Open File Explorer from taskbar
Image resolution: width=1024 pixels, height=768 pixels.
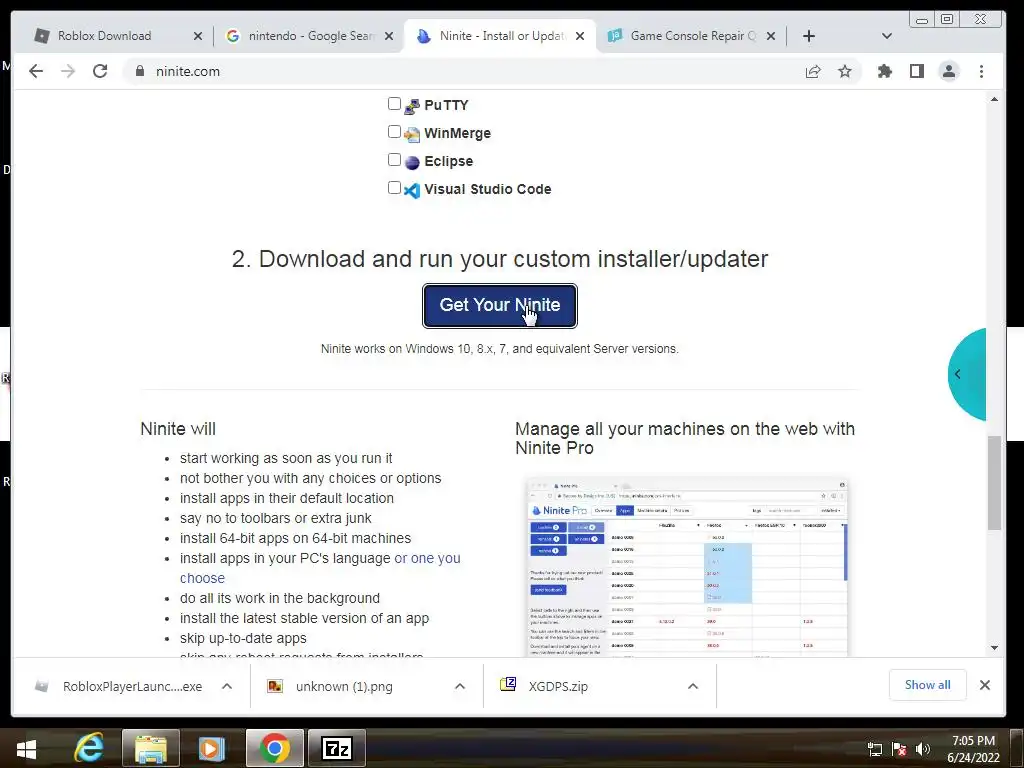pyautogui.click(x=150, y=748)
